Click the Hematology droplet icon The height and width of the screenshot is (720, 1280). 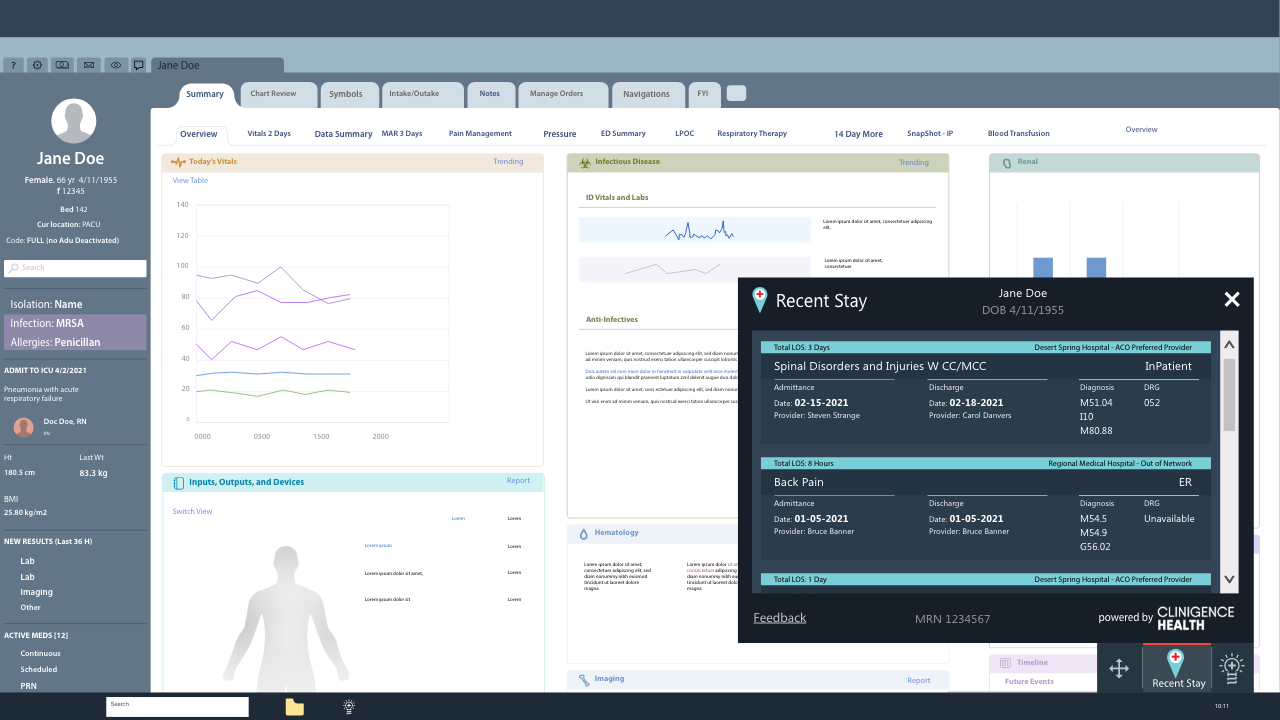point(584,534)
